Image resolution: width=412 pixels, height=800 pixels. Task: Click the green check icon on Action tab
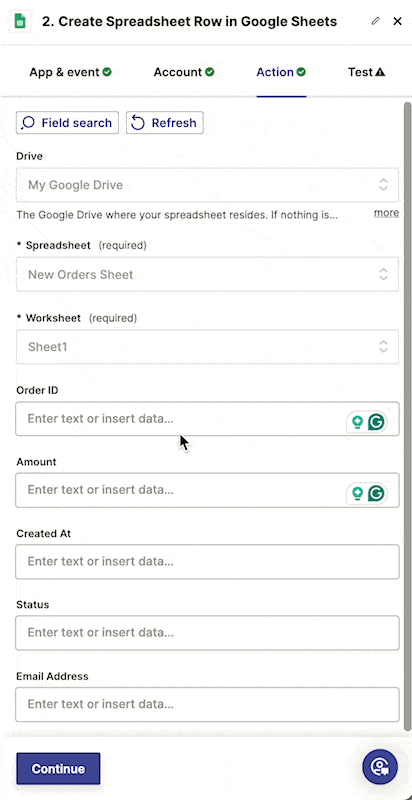[x=301, y=72]
